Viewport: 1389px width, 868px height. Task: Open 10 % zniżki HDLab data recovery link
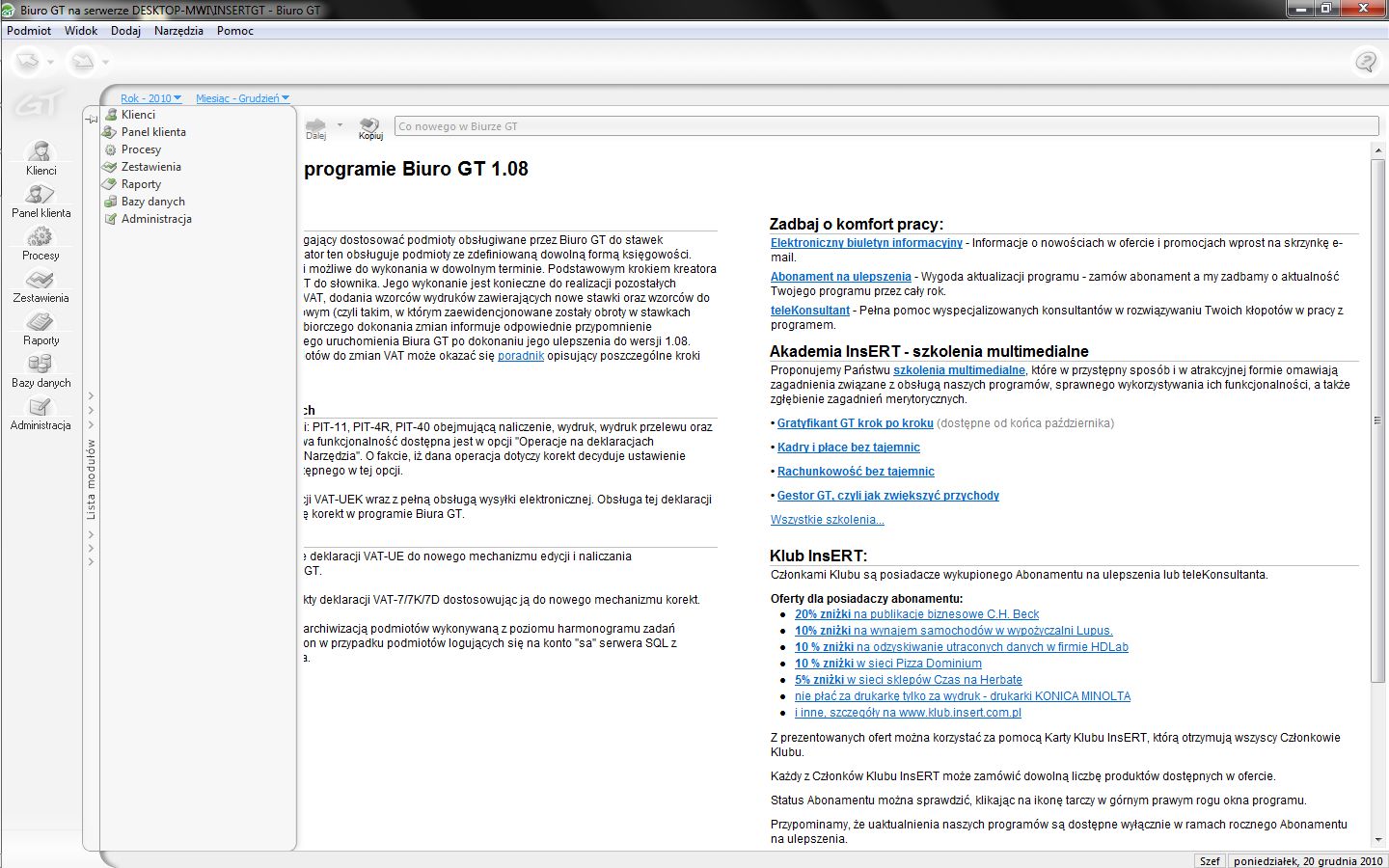961,647
